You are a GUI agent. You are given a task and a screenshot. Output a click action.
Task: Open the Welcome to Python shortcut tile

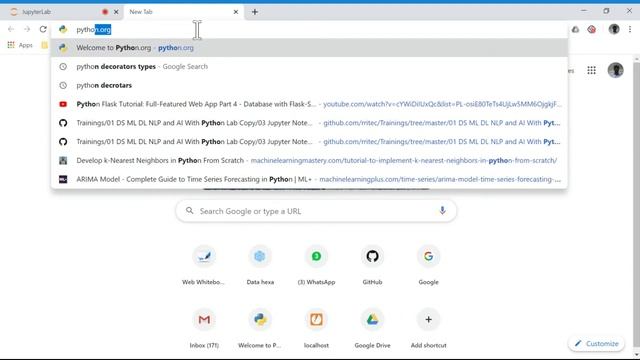[x=260, y=328]
